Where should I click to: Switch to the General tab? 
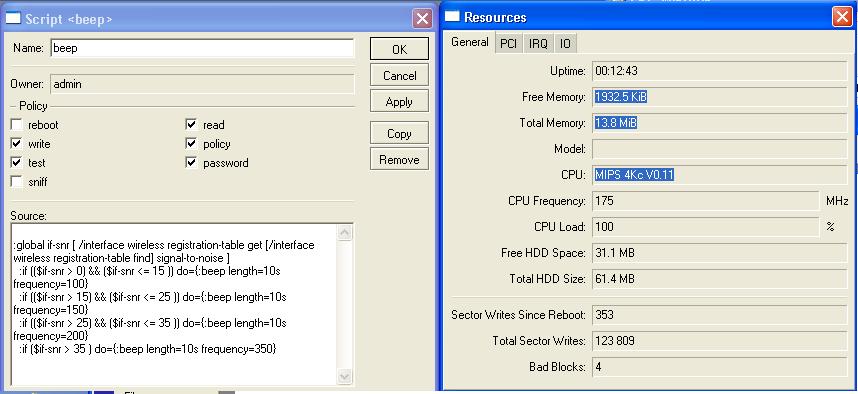pyautogui.click(x=469, y=42)
